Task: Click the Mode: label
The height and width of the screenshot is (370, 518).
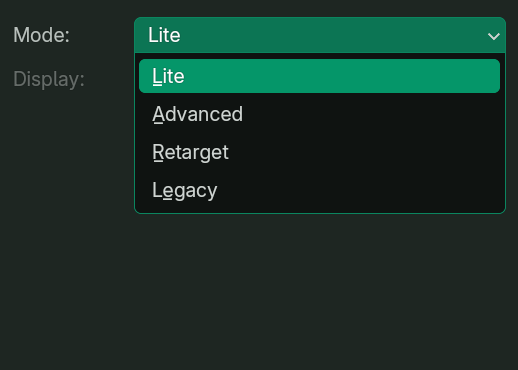Action: (41, 35)
